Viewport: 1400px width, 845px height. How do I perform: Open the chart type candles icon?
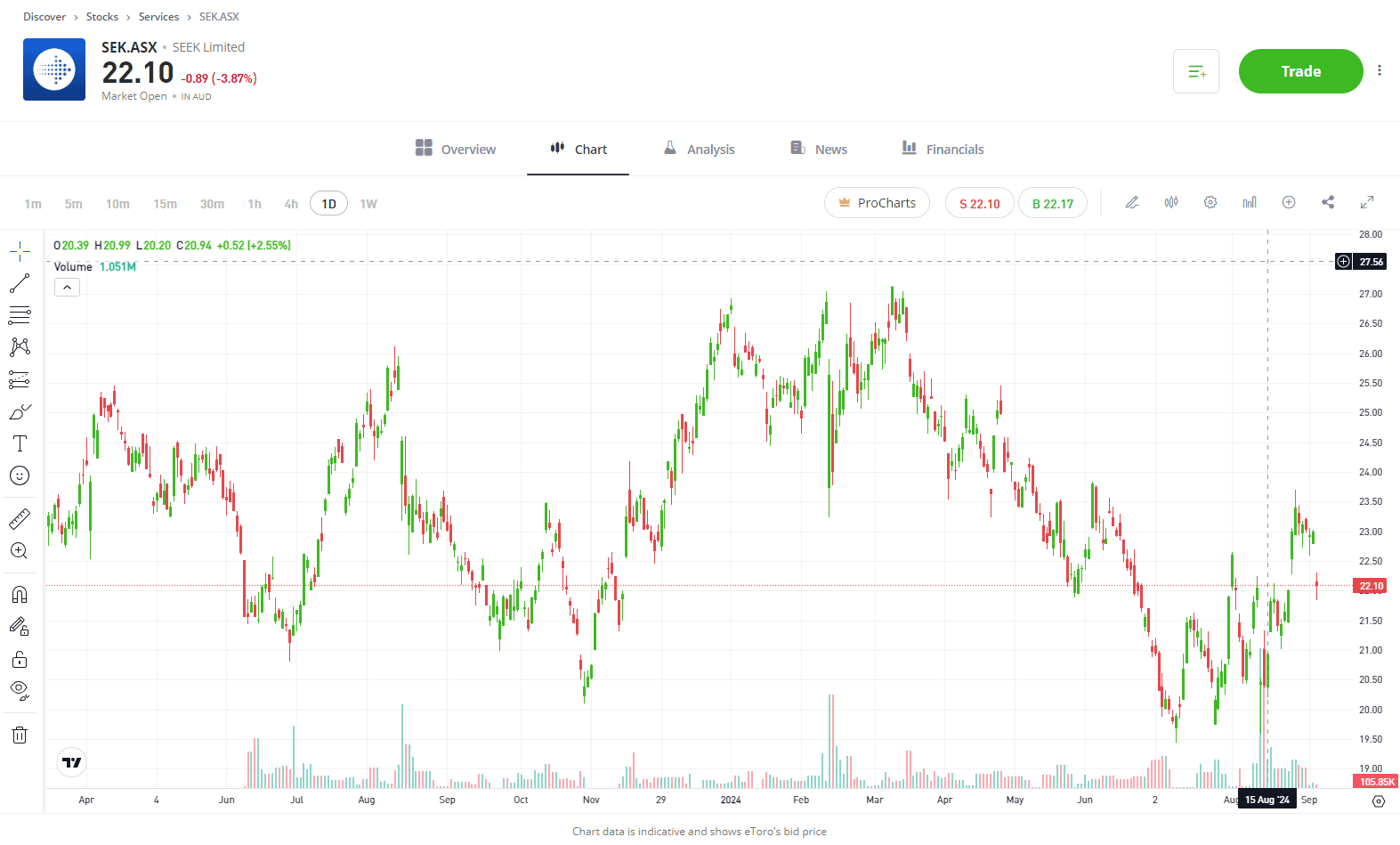[1171, 202]
